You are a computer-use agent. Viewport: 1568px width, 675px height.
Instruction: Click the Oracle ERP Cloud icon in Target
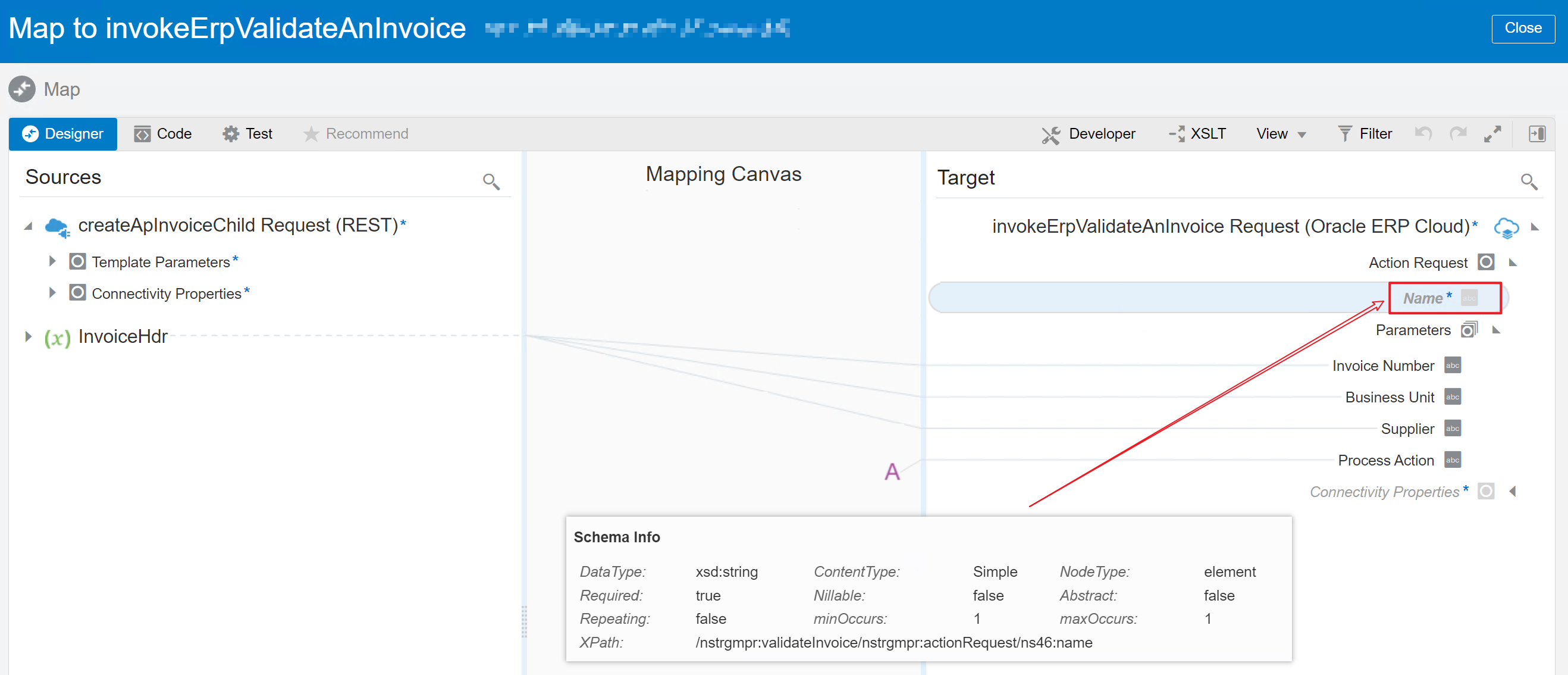(x=1507, y=228)
